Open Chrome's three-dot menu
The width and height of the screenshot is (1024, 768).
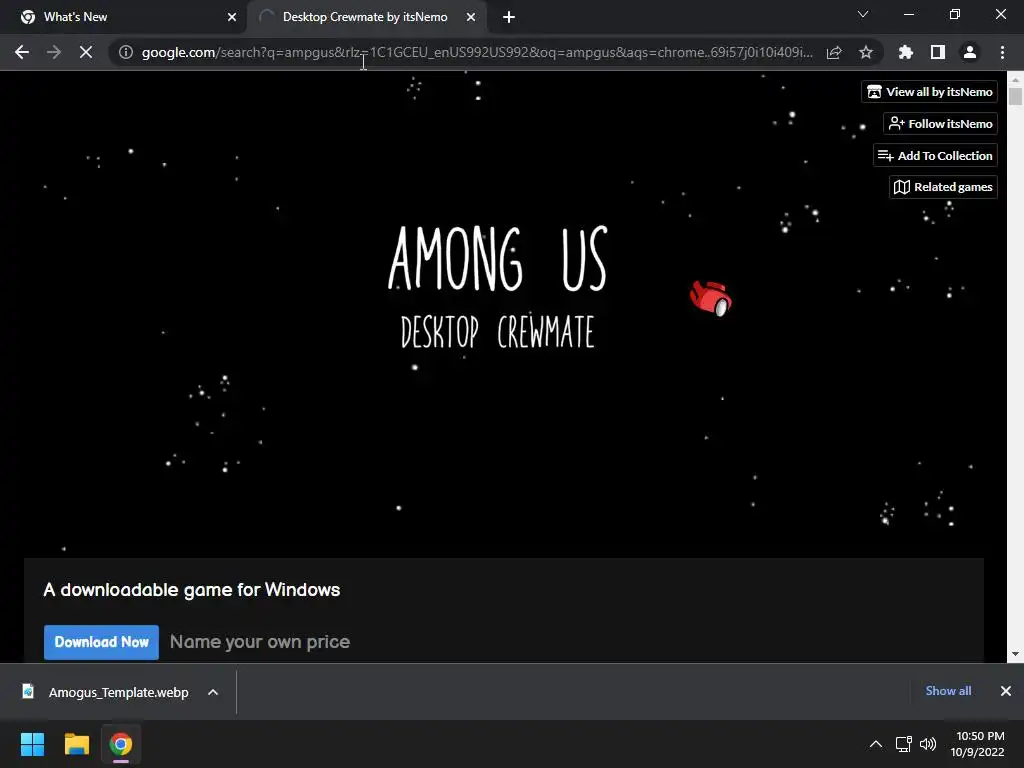coord(1002,52)
